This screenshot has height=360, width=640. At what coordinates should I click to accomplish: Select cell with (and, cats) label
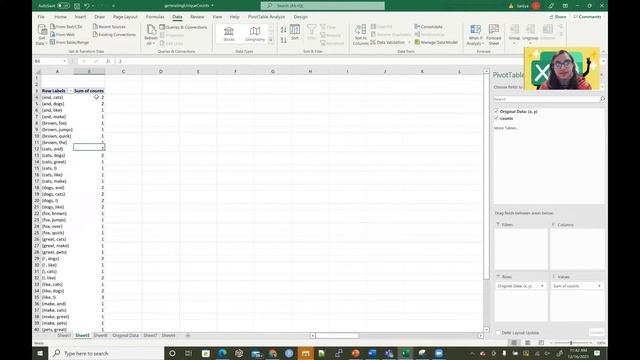(x=57, y=97)
